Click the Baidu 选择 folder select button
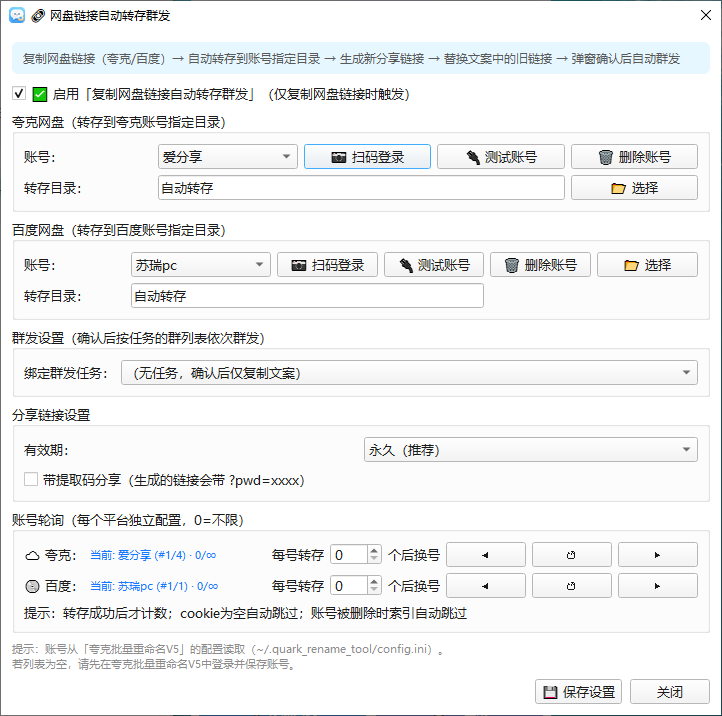 point(647,265)
